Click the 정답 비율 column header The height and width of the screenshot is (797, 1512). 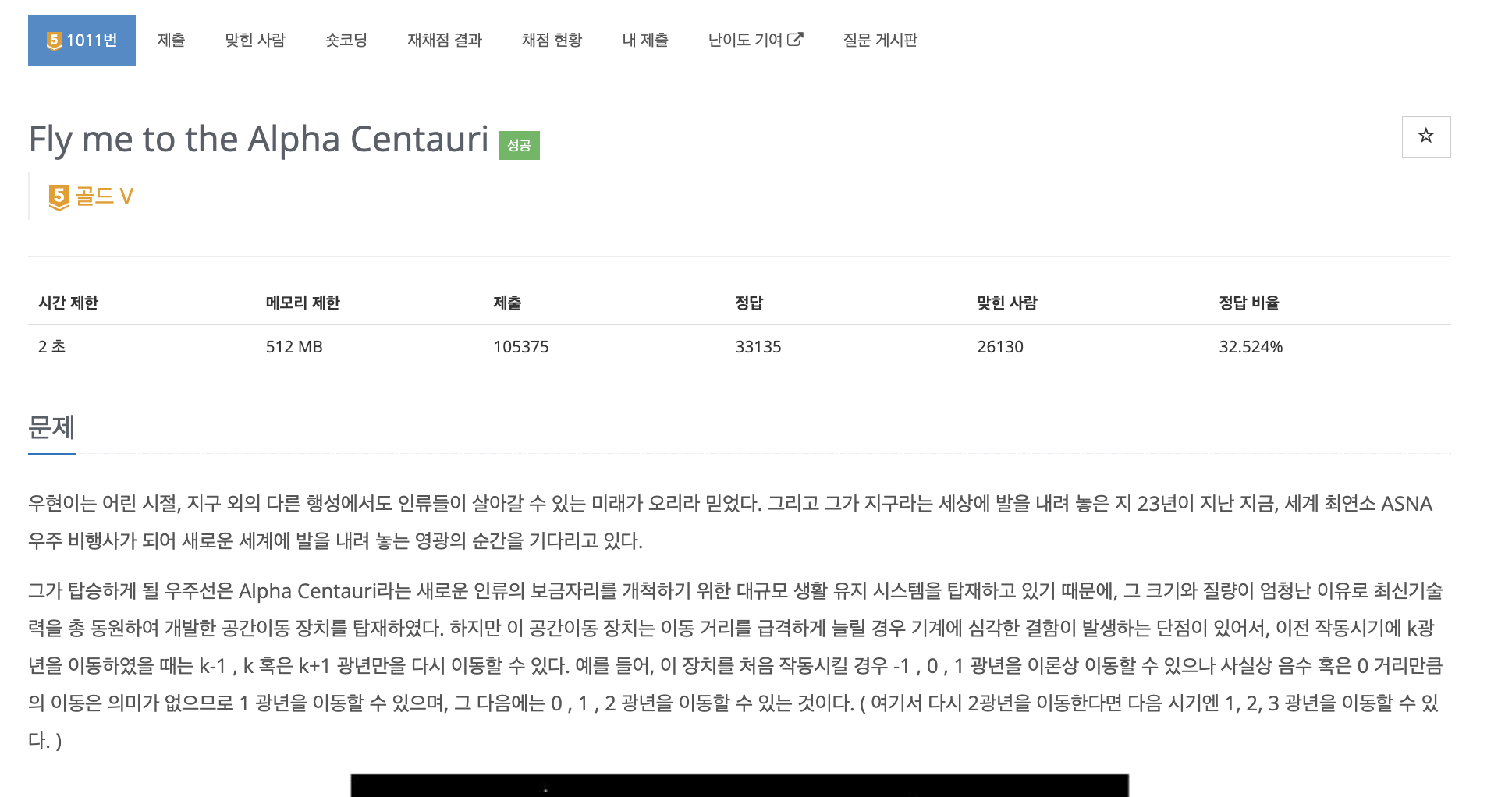tap(1249, 303)
